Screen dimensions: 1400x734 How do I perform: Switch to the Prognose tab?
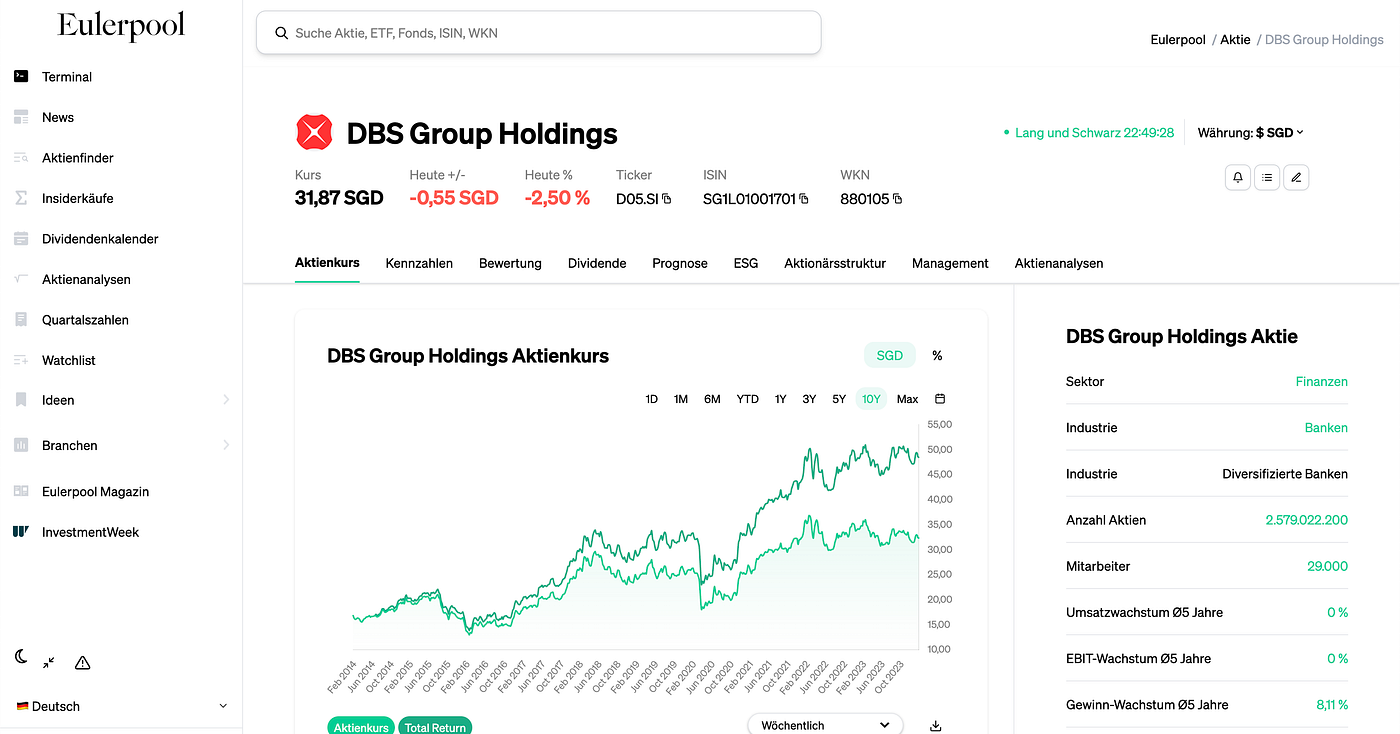[680, 263]
